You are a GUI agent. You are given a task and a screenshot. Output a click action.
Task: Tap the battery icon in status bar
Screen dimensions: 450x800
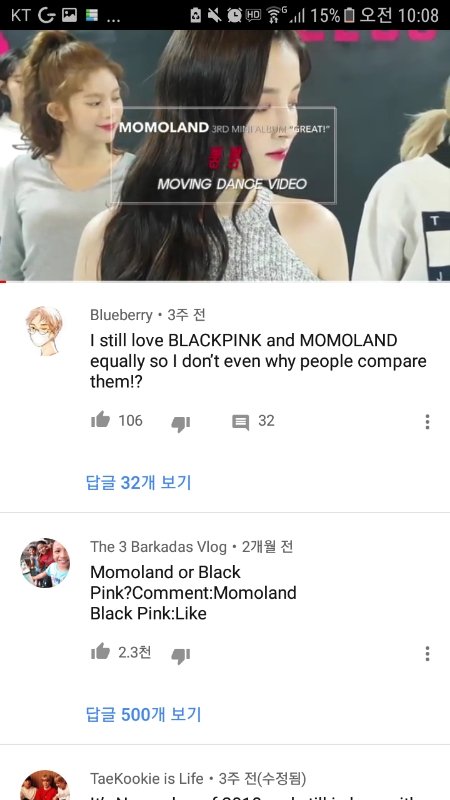[349, 15]
